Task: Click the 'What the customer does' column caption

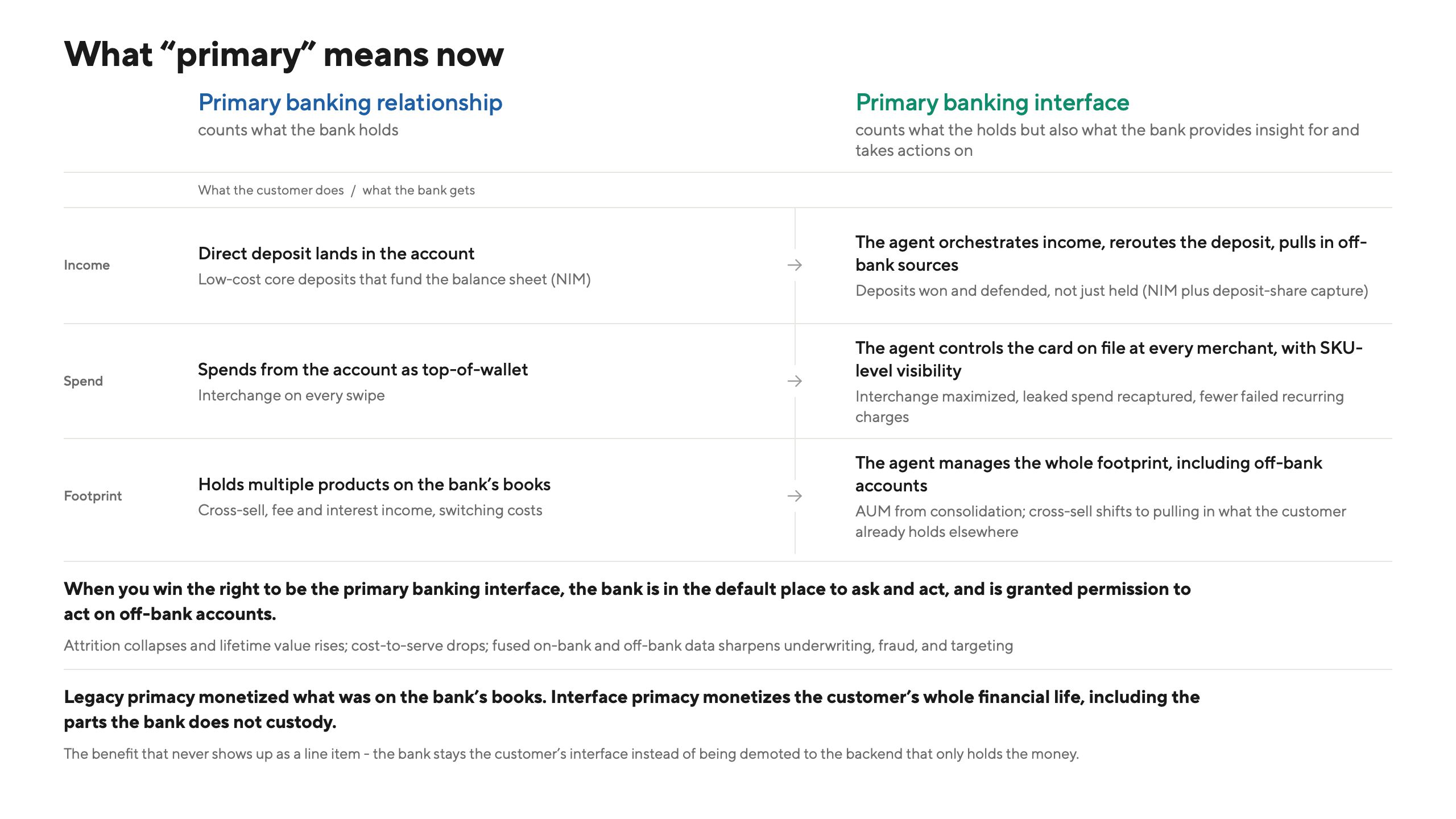Action: (x=271, y=190)
